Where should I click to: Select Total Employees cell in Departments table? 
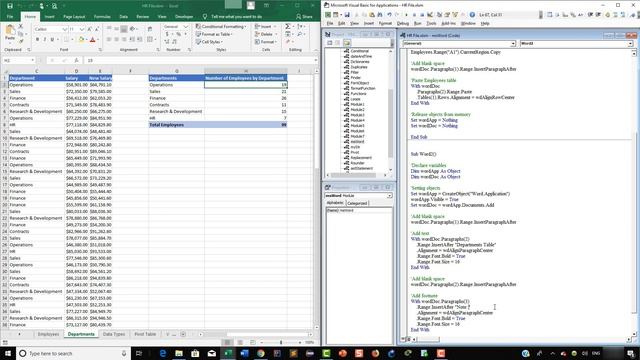pyautogui.click(x=176, y=125)
